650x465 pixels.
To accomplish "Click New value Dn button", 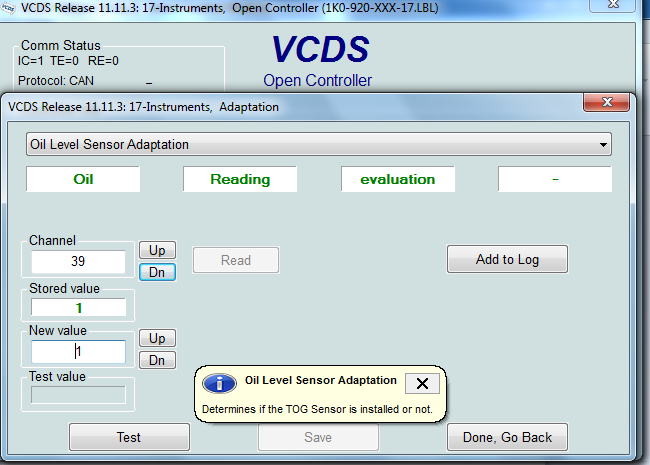I will click(x=157, y=360).
